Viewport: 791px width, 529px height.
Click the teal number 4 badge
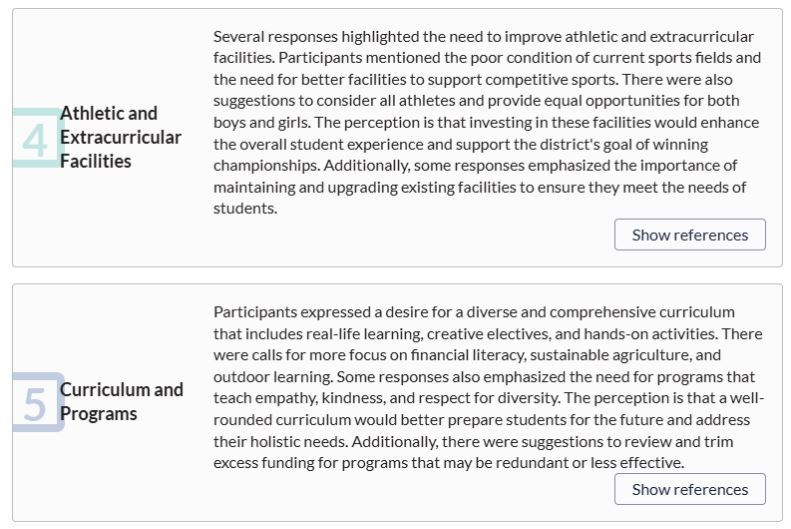(x=36, y=138)
